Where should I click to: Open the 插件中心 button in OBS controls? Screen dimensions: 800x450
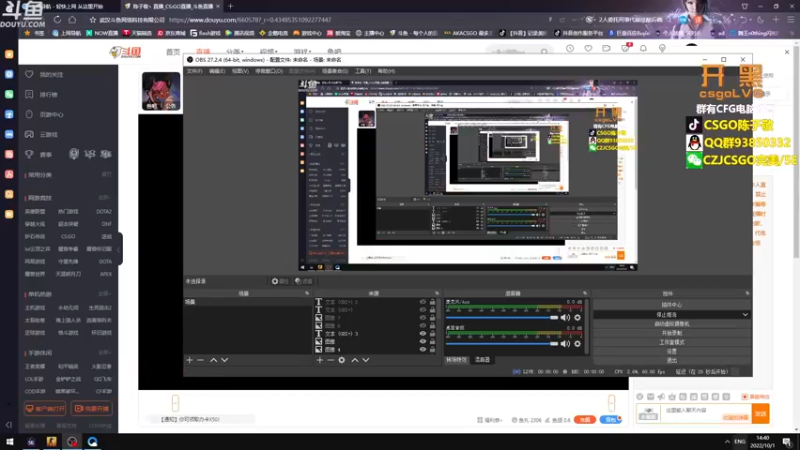pyautogui.click(x=671, y=305)
